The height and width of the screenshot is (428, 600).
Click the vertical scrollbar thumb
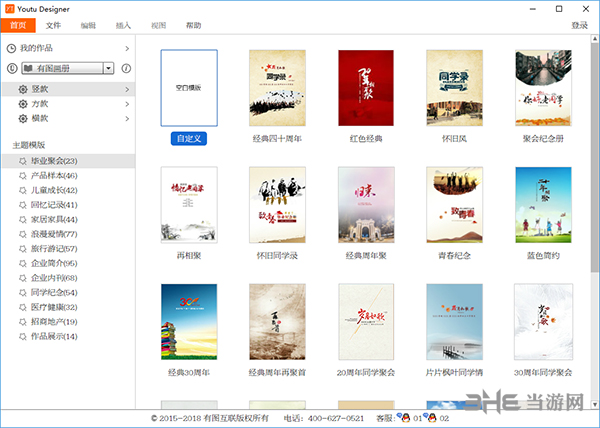tap(595, 157)
